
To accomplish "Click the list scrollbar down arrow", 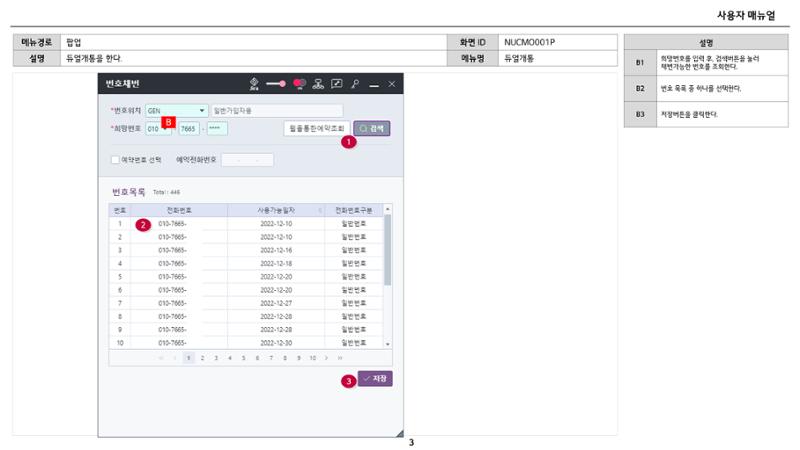I will 388,344.
